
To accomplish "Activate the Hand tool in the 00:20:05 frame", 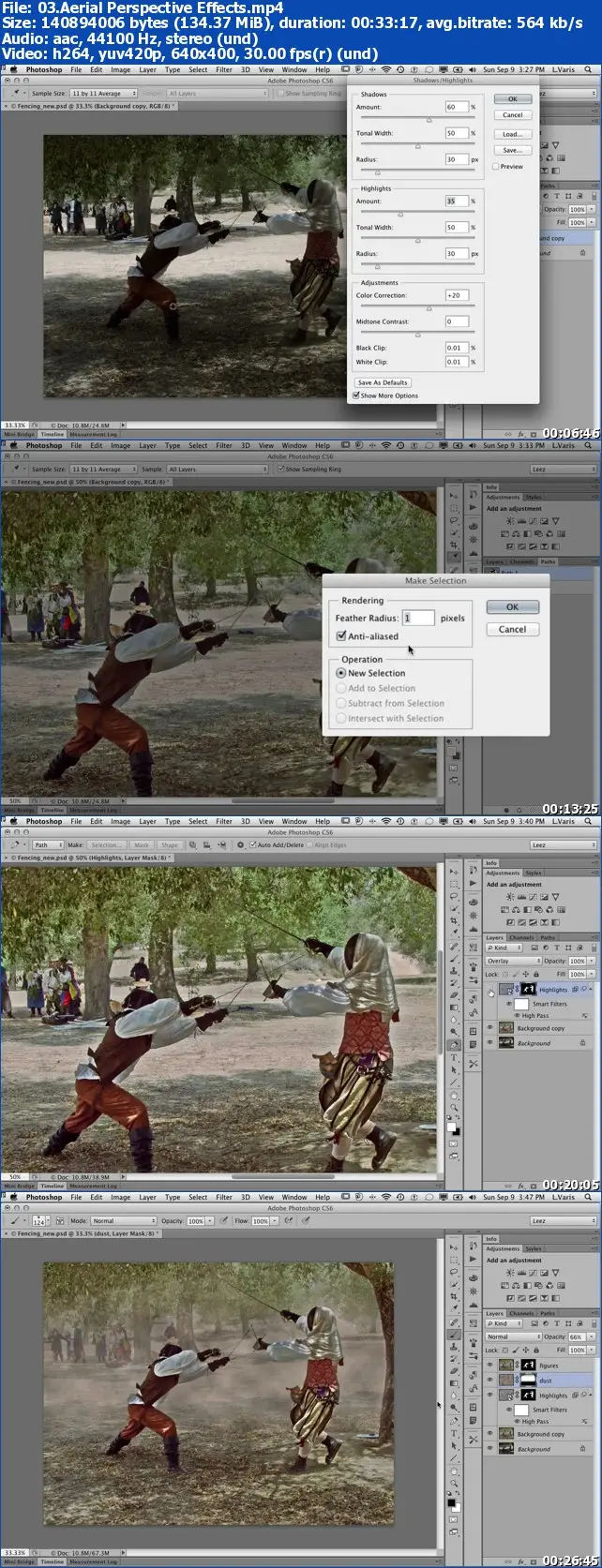I will (453, 1095).
